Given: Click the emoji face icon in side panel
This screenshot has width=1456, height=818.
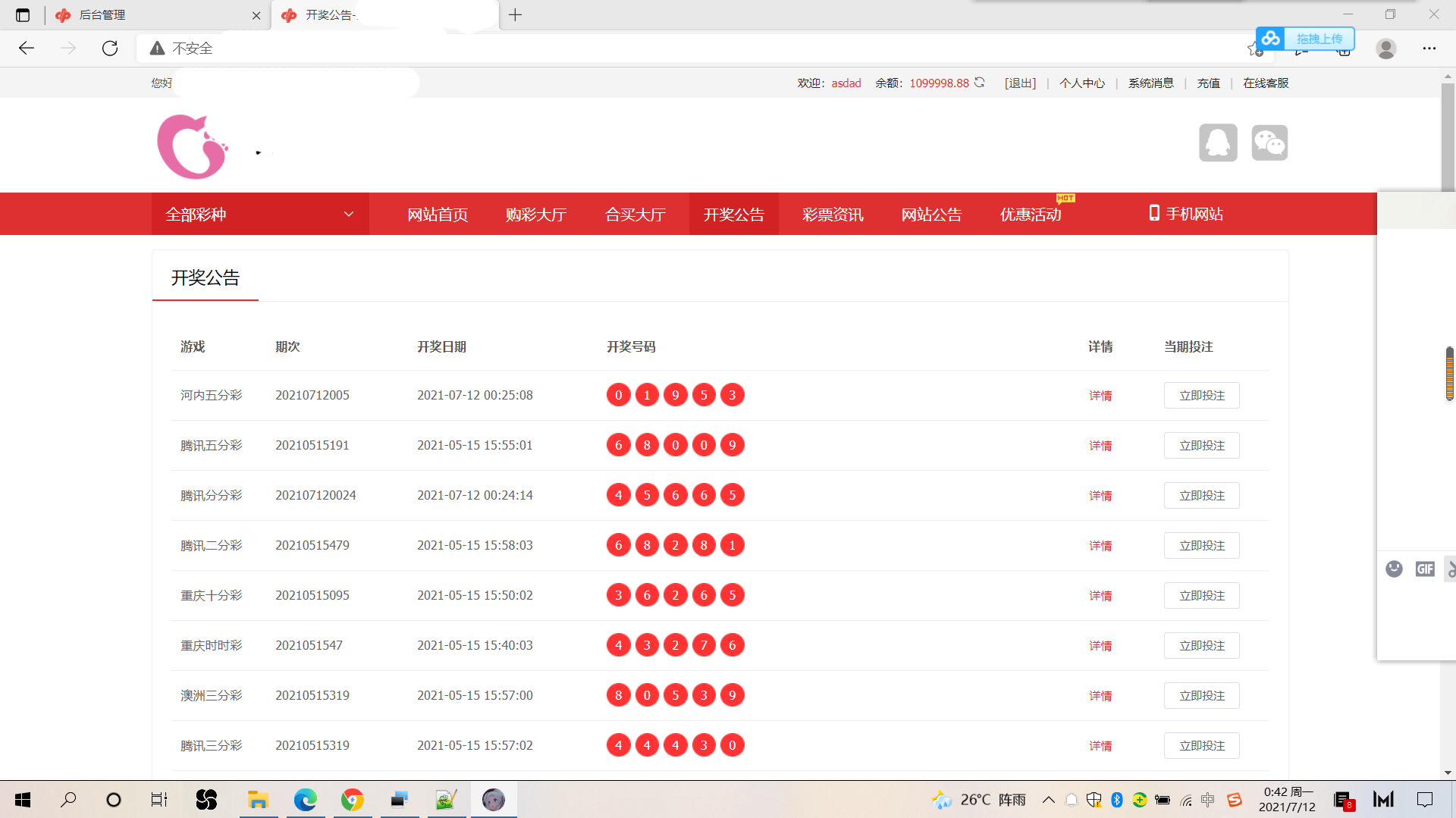Looking at the screenshot, I should 1394,569.
